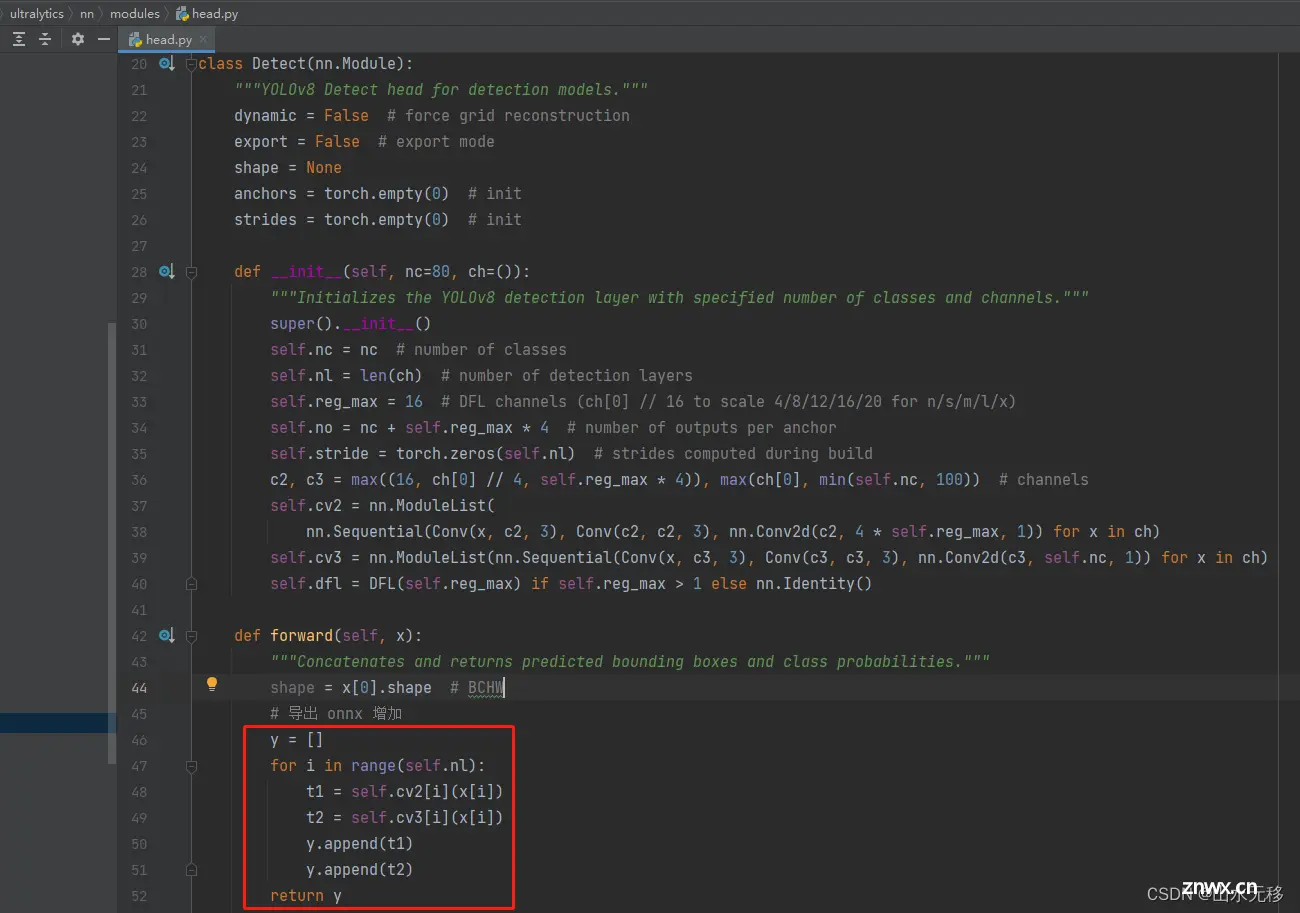Open ultralytics in the breadcrumb path
Screen dimensions: 1300x913
(x=37, y=14)
